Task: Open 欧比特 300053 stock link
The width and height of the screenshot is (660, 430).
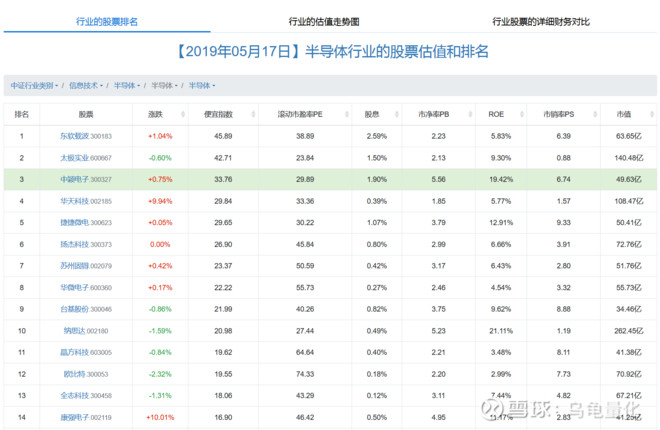Action: tap(86, 374)
